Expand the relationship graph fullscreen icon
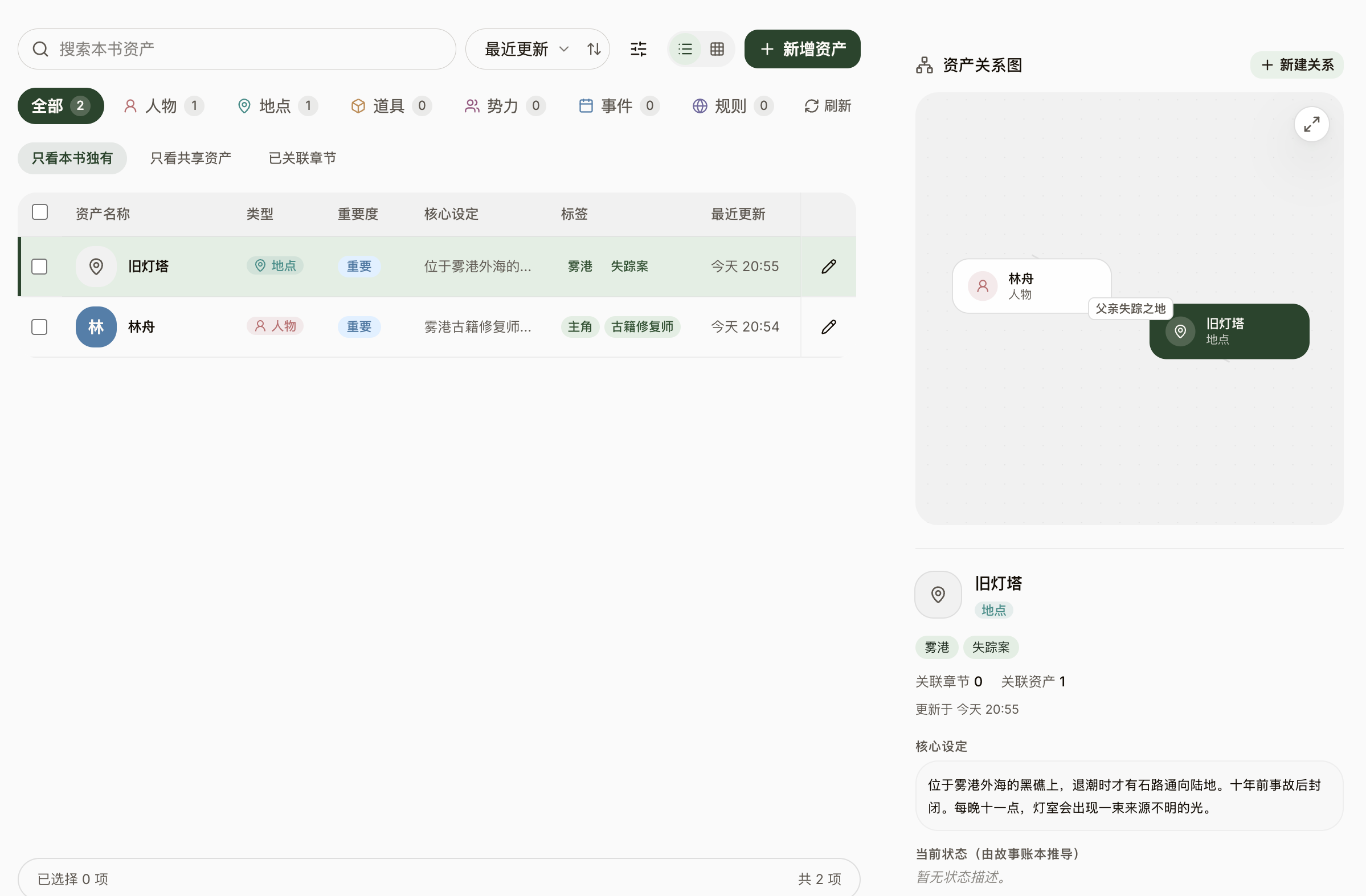The width and height of the screenshot is (1366, 896). click(1311, 124)
